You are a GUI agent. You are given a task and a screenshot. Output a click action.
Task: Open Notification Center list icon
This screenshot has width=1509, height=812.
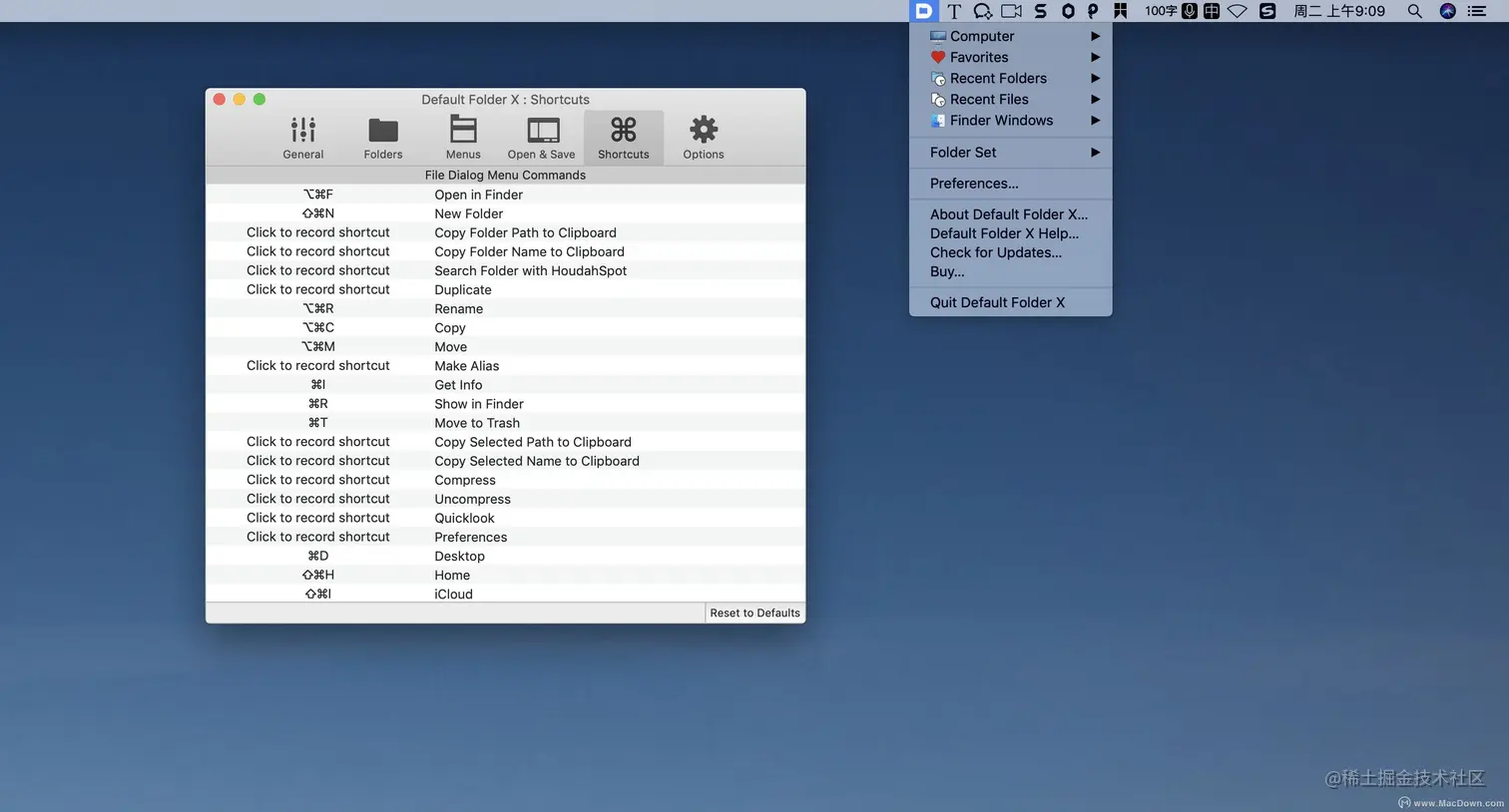1477,11
